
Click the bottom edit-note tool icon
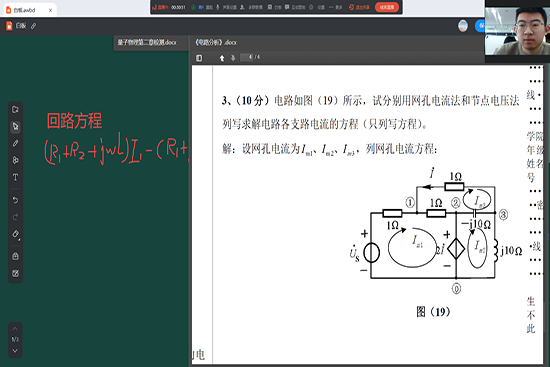click(15, 273)
